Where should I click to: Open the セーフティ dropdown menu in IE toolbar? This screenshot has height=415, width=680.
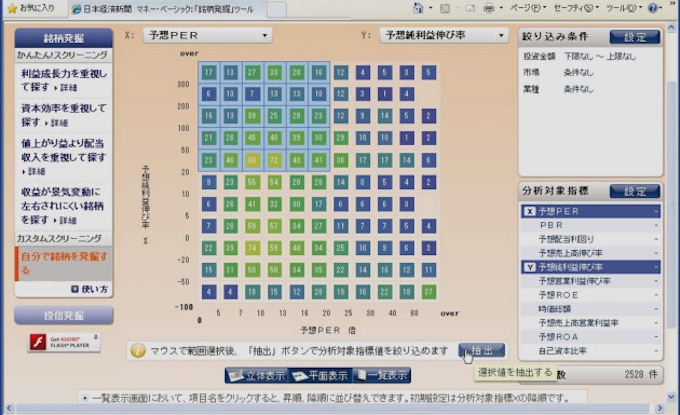coord(575,8)
